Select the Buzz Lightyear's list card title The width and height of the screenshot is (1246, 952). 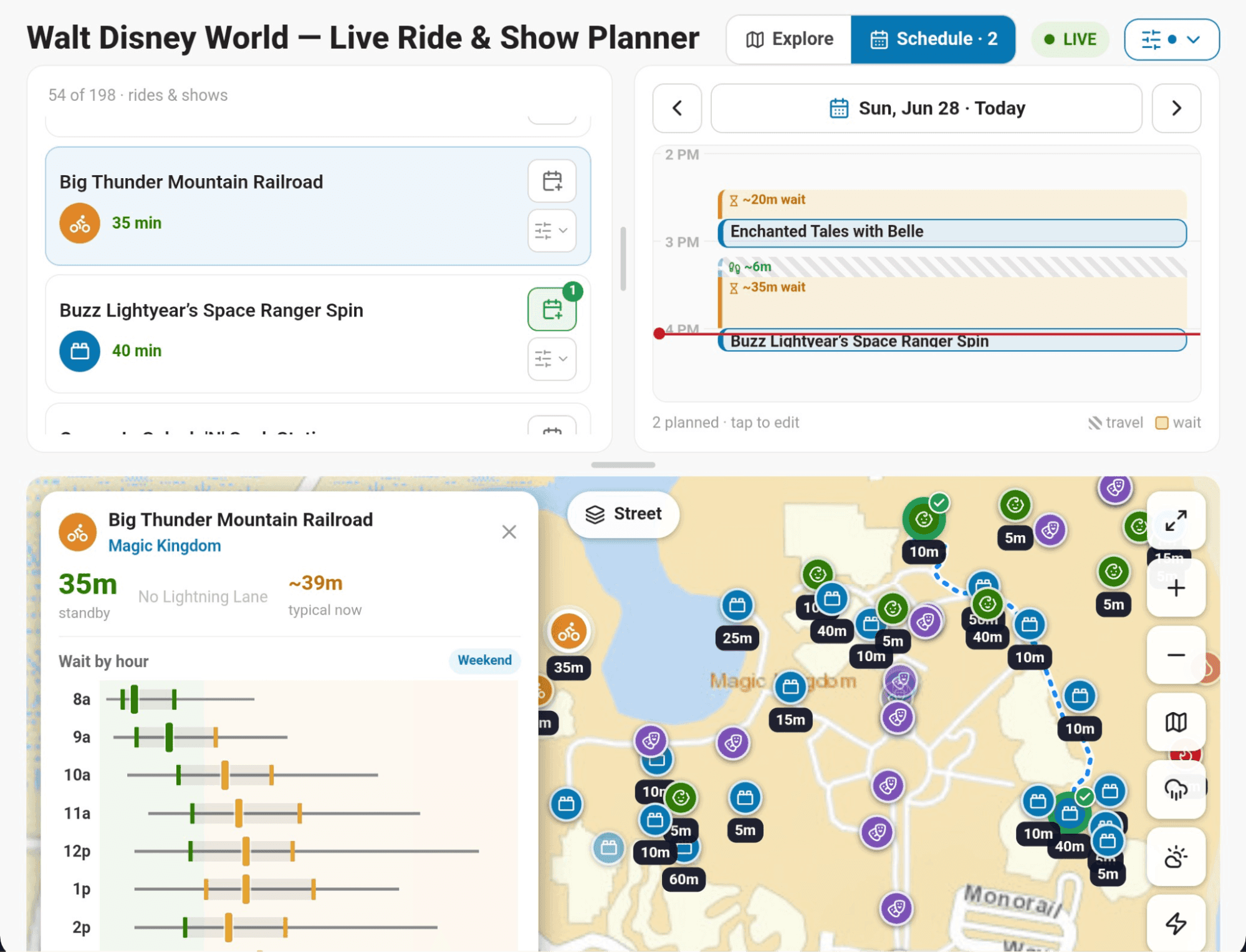211,310
